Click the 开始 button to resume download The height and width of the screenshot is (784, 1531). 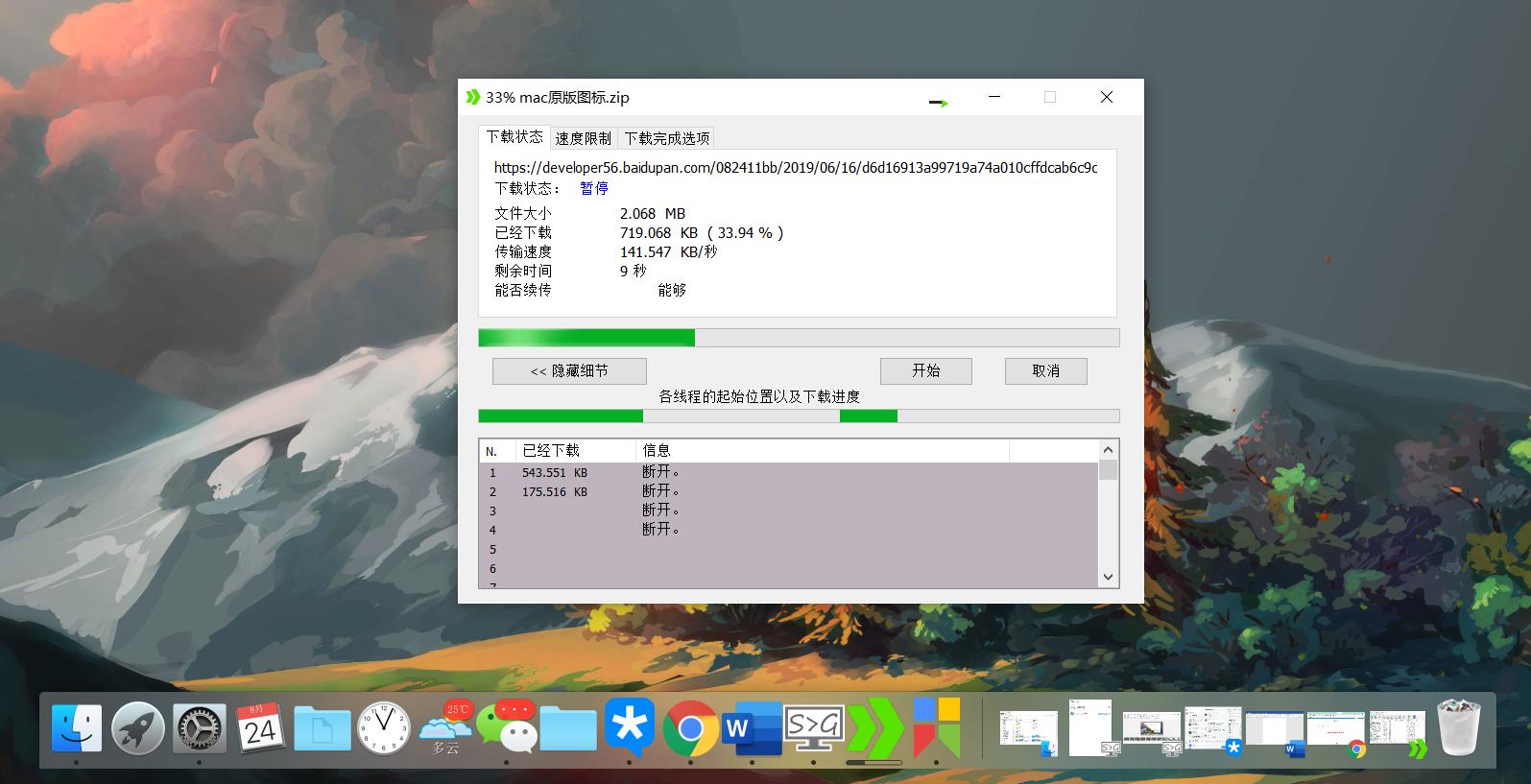pos(926,370)
